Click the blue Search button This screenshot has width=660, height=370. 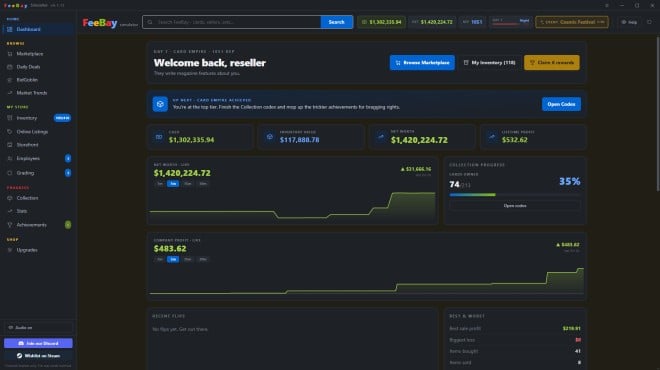[336, 22]
